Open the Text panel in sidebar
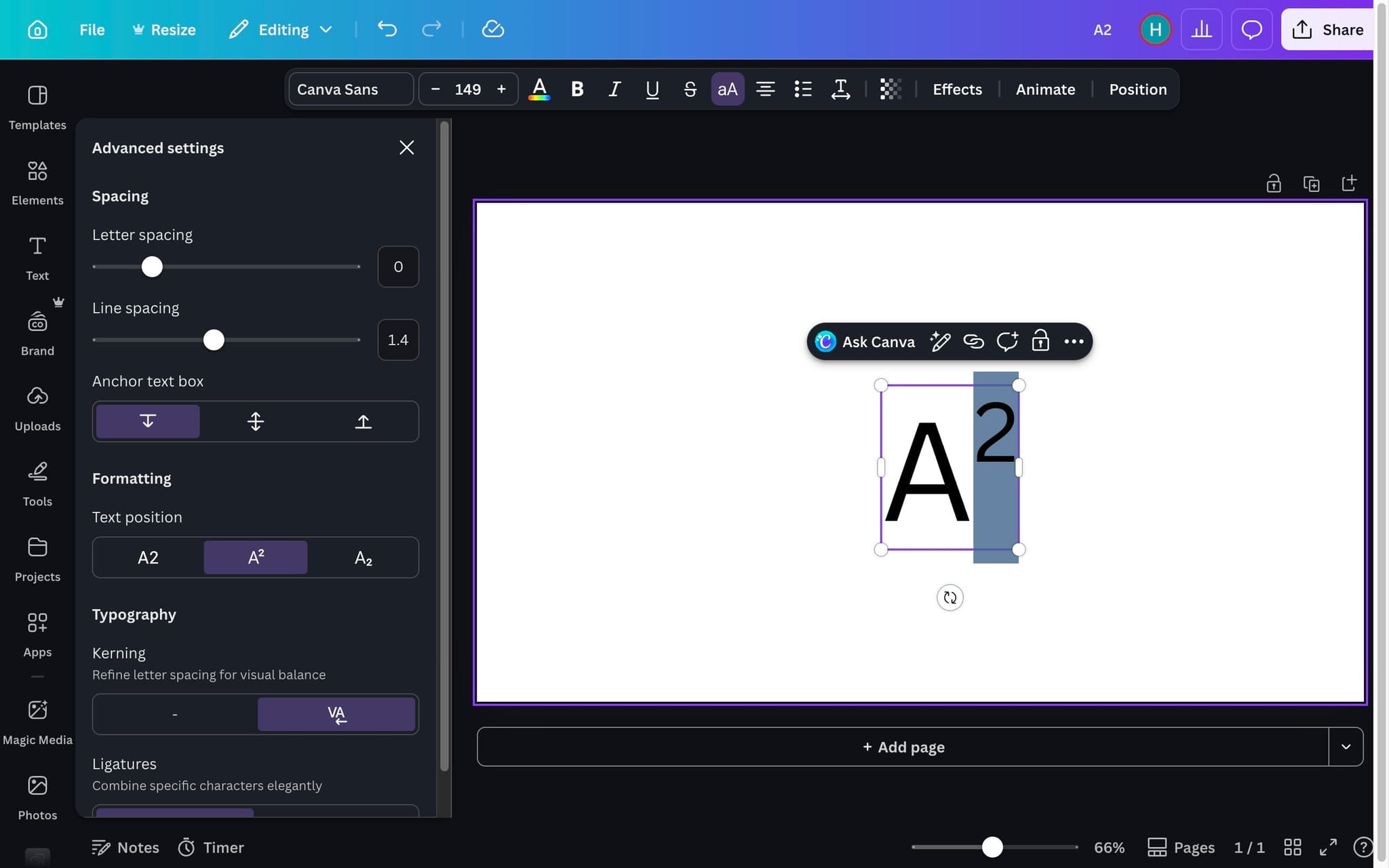Screen dimensions: 1389x868 click(37, 256)
